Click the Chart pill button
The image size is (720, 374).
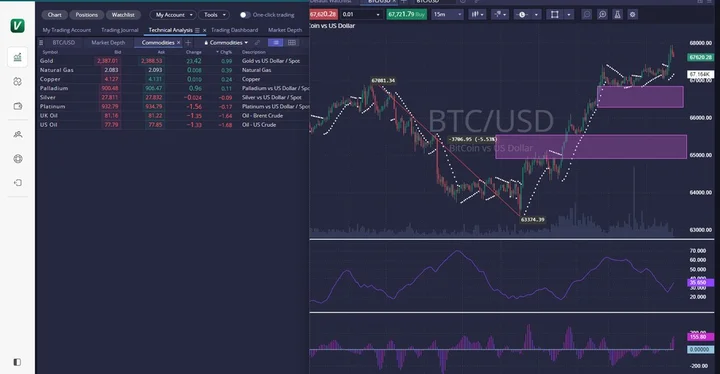(54, 15)
